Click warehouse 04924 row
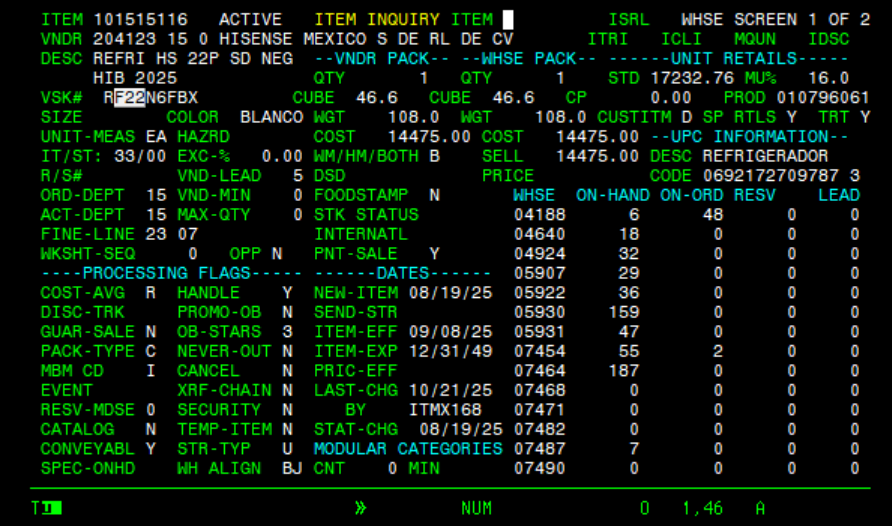The image size is (892, 526). 686,254
